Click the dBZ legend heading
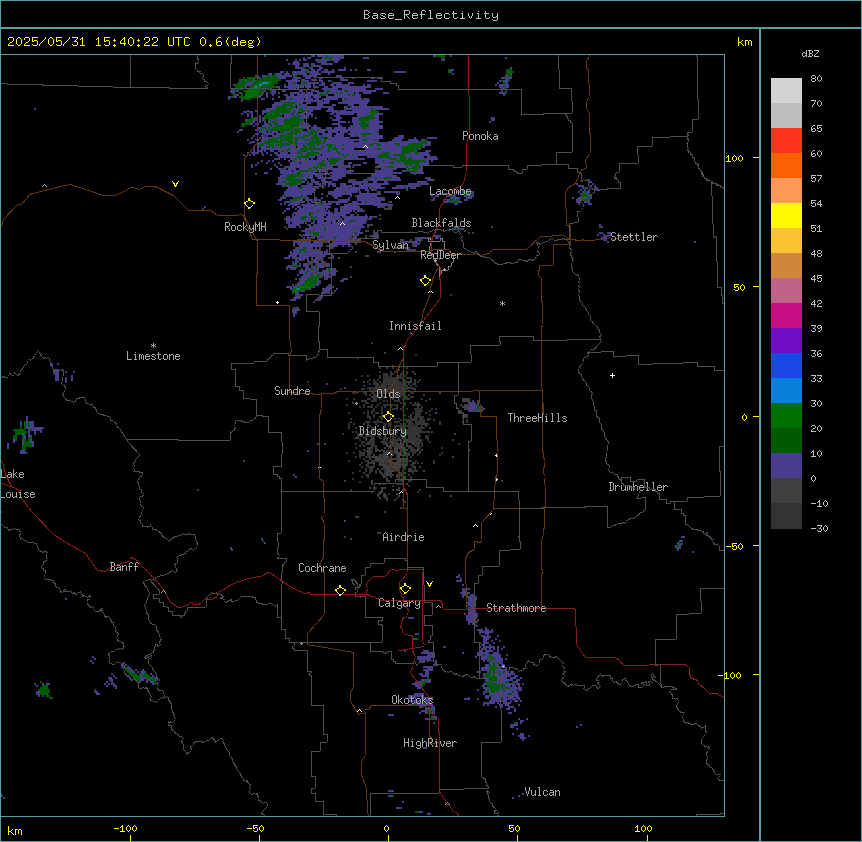Screen dimensions: 862x842 pyautogui.click(x=810, y=54)
